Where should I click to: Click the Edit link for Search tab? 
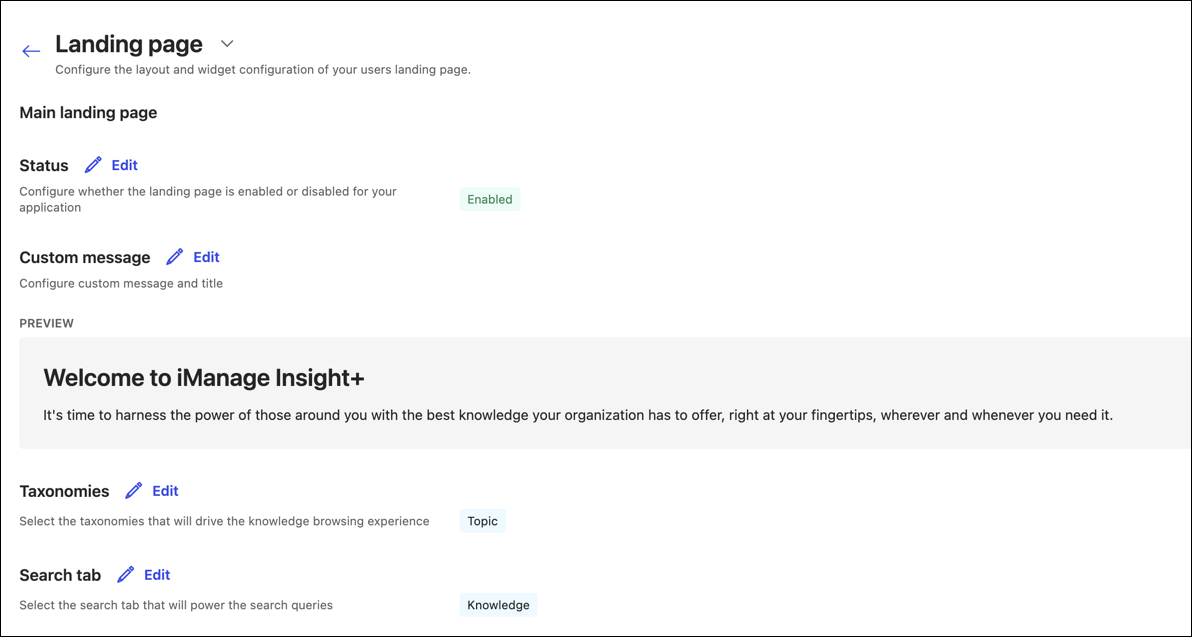(157, 574)
